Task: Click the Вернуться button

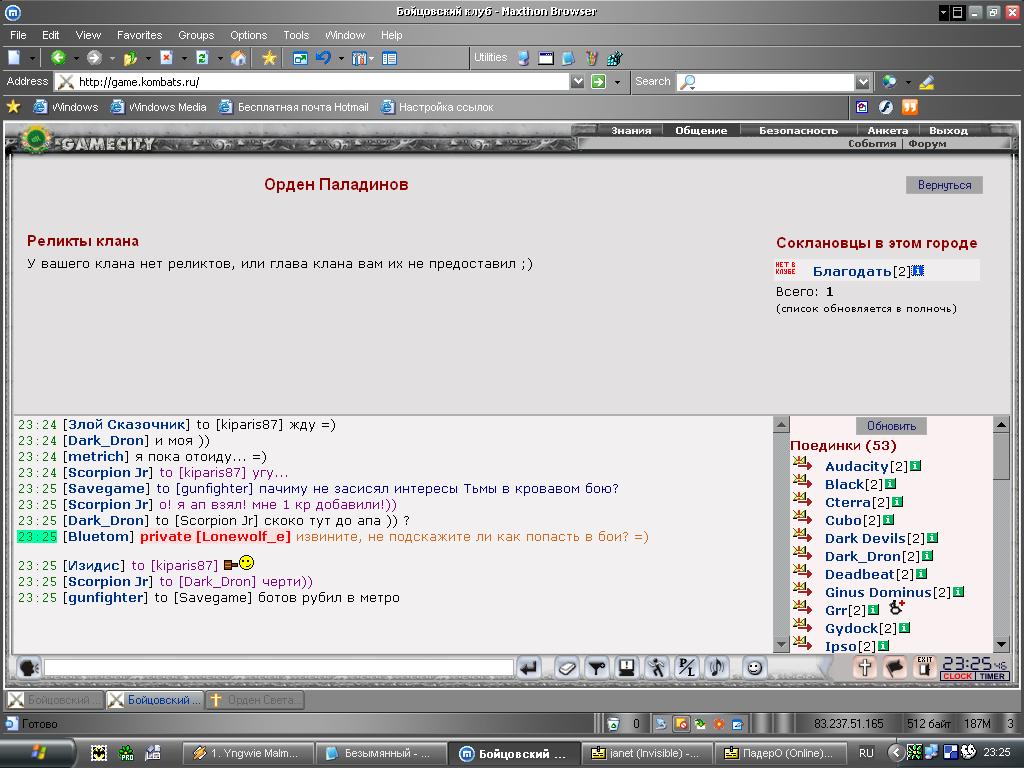Action: point(944,185)
